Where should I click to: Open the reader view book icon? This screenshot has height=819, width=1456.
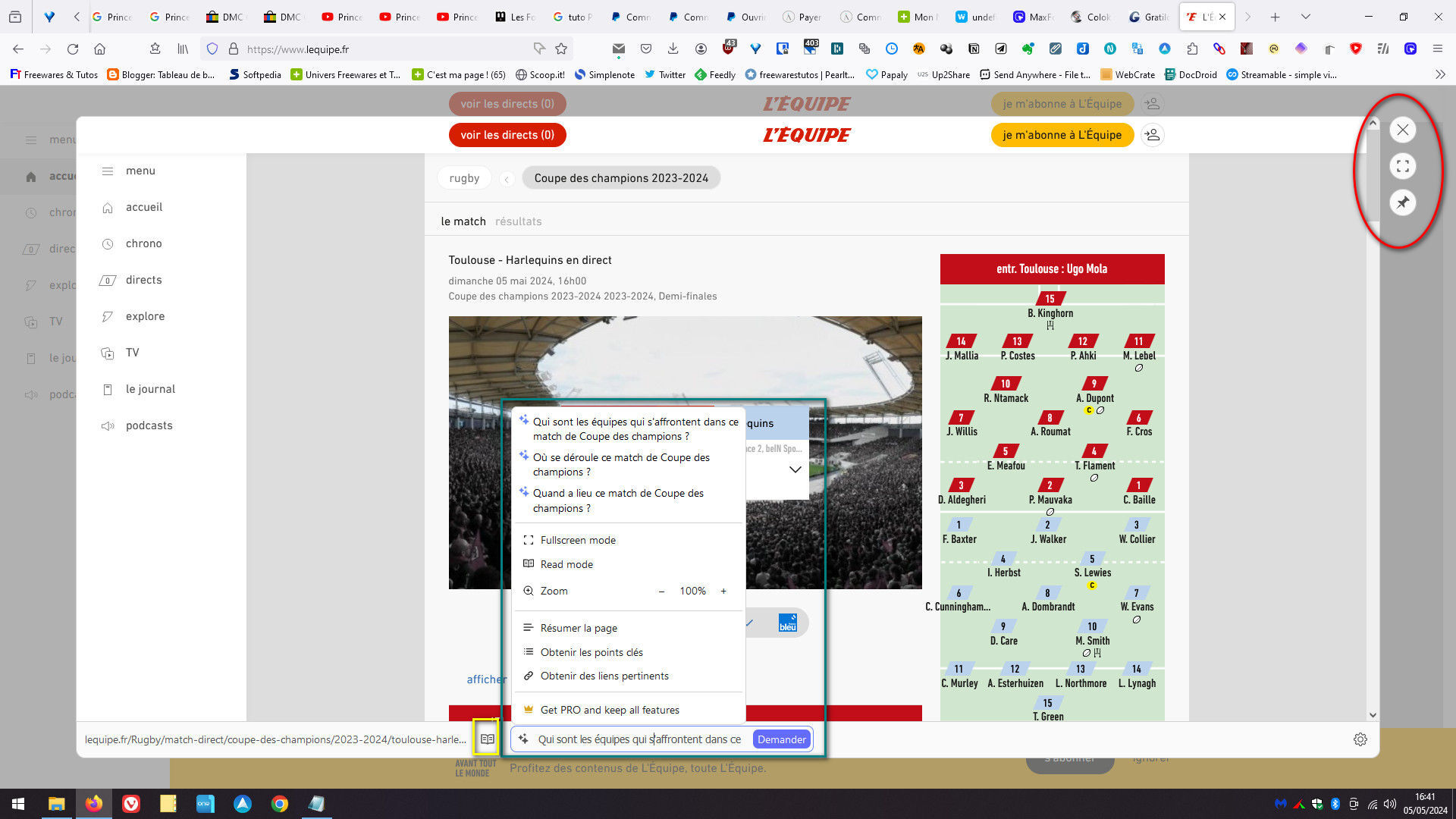tap(487, 739)
